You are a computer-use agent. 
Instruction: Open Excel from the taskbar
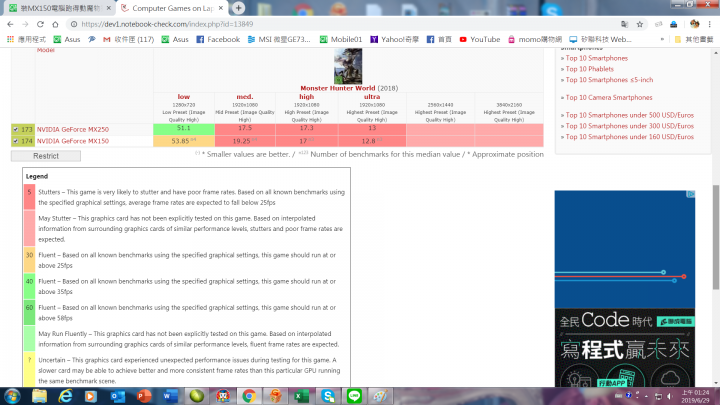(301, 396)
